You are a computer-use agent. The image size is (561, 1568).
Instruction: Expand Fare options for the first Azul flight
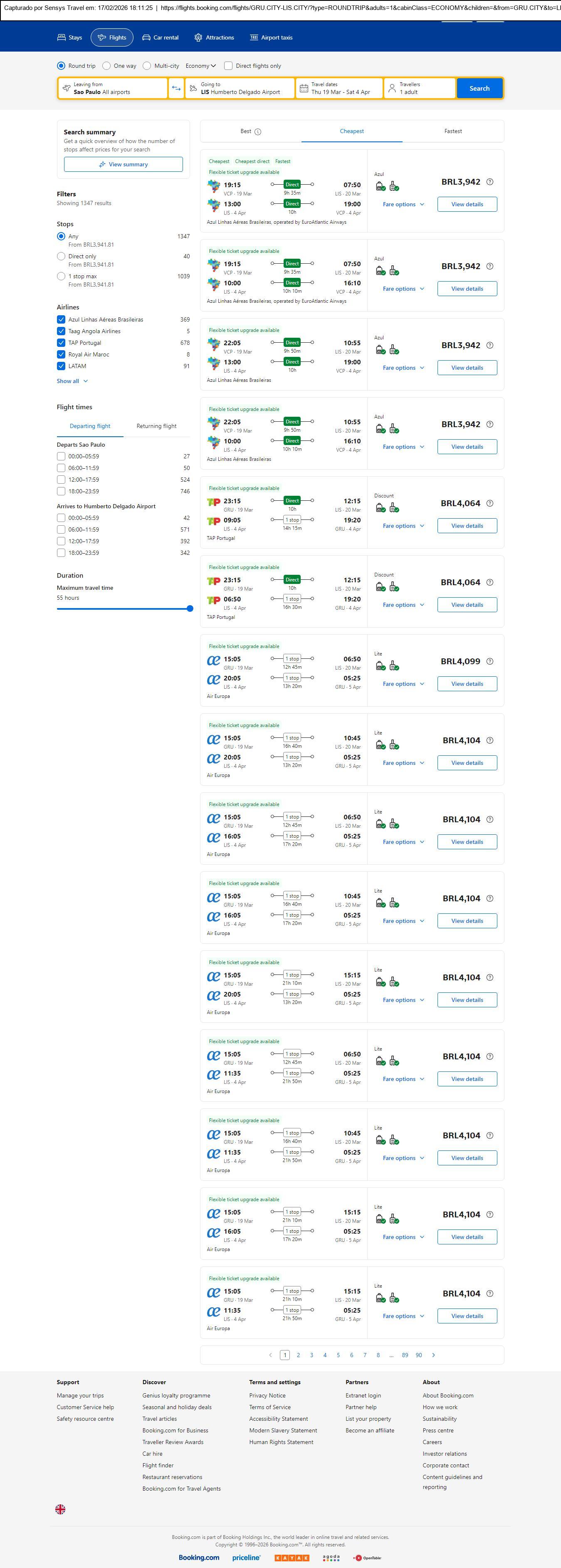click(x=403, y=205)
